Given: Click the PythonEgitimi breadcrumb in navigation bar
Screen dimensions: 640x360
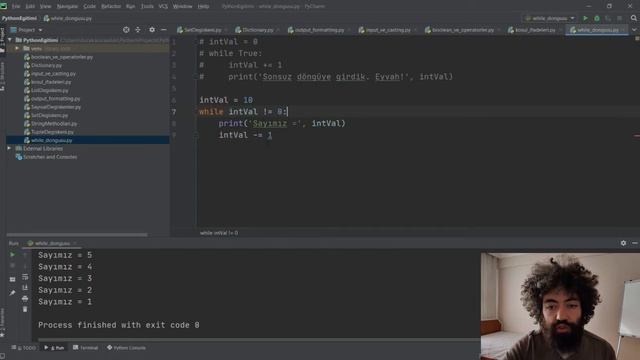Looking at the screenshot, I should [19, 18].
